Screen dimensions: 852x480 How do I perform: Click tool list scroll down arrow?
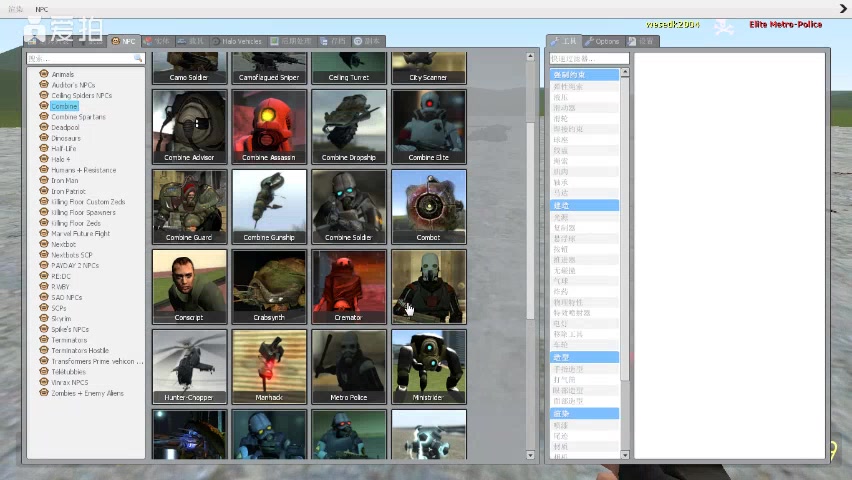(625, 455)
